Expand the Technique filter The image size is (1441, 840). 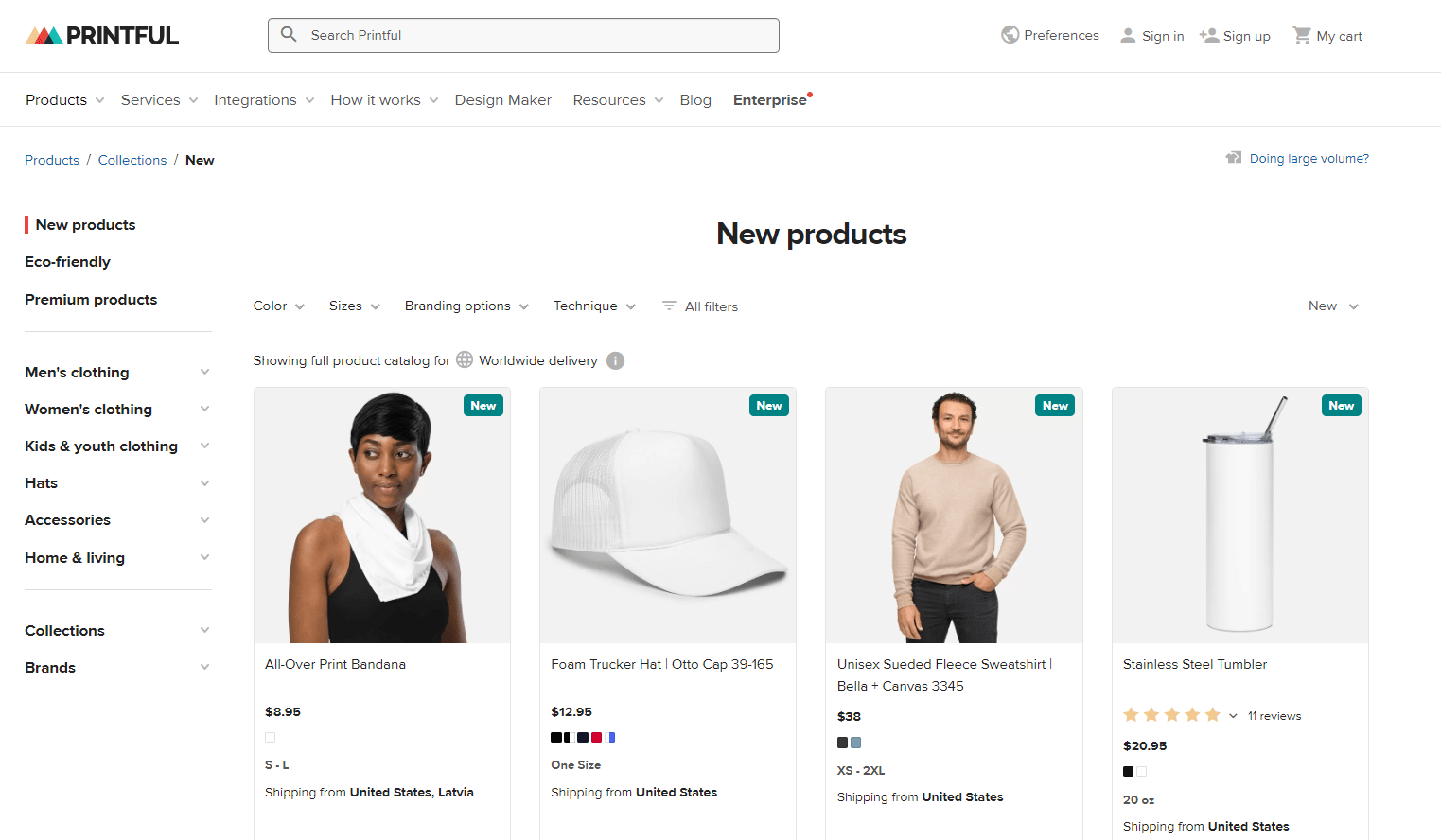pos(593,306)
